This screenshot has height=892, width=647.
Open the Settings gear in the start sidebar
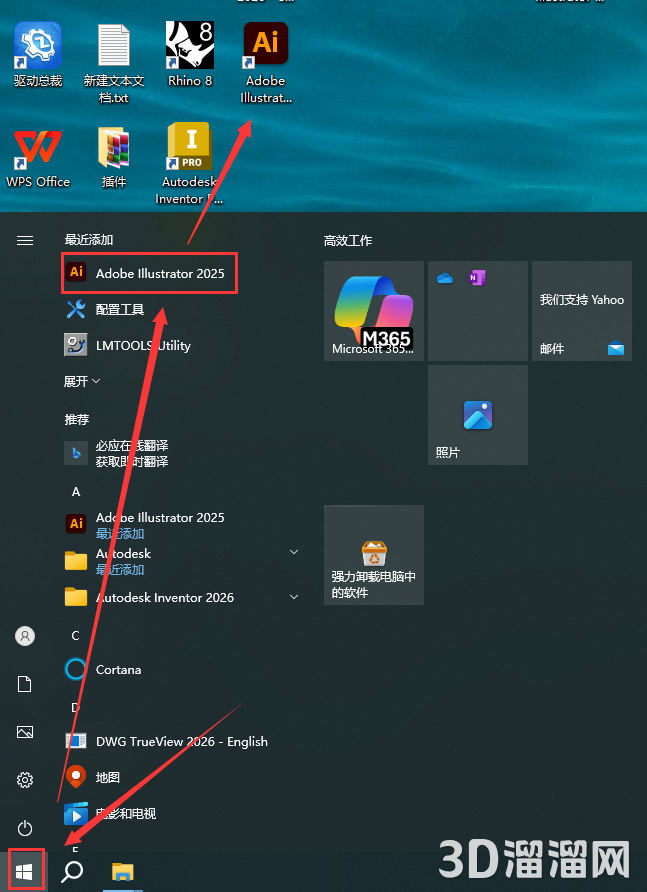pos(25,779)
